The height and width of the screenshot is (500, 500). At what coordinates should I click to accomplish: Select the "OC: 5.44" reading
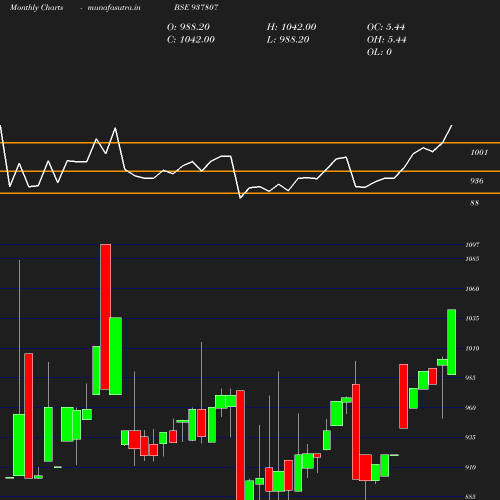click(386, 27)
